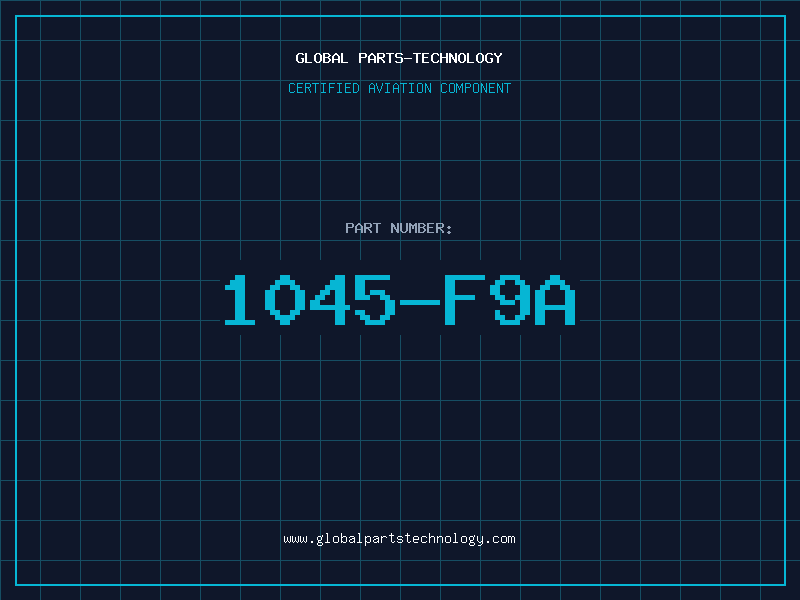Click the GLOBAL PARTS-TECHNOLOGY heading
The width and height of the screenshot is (800, 600).
pos(399,58)
